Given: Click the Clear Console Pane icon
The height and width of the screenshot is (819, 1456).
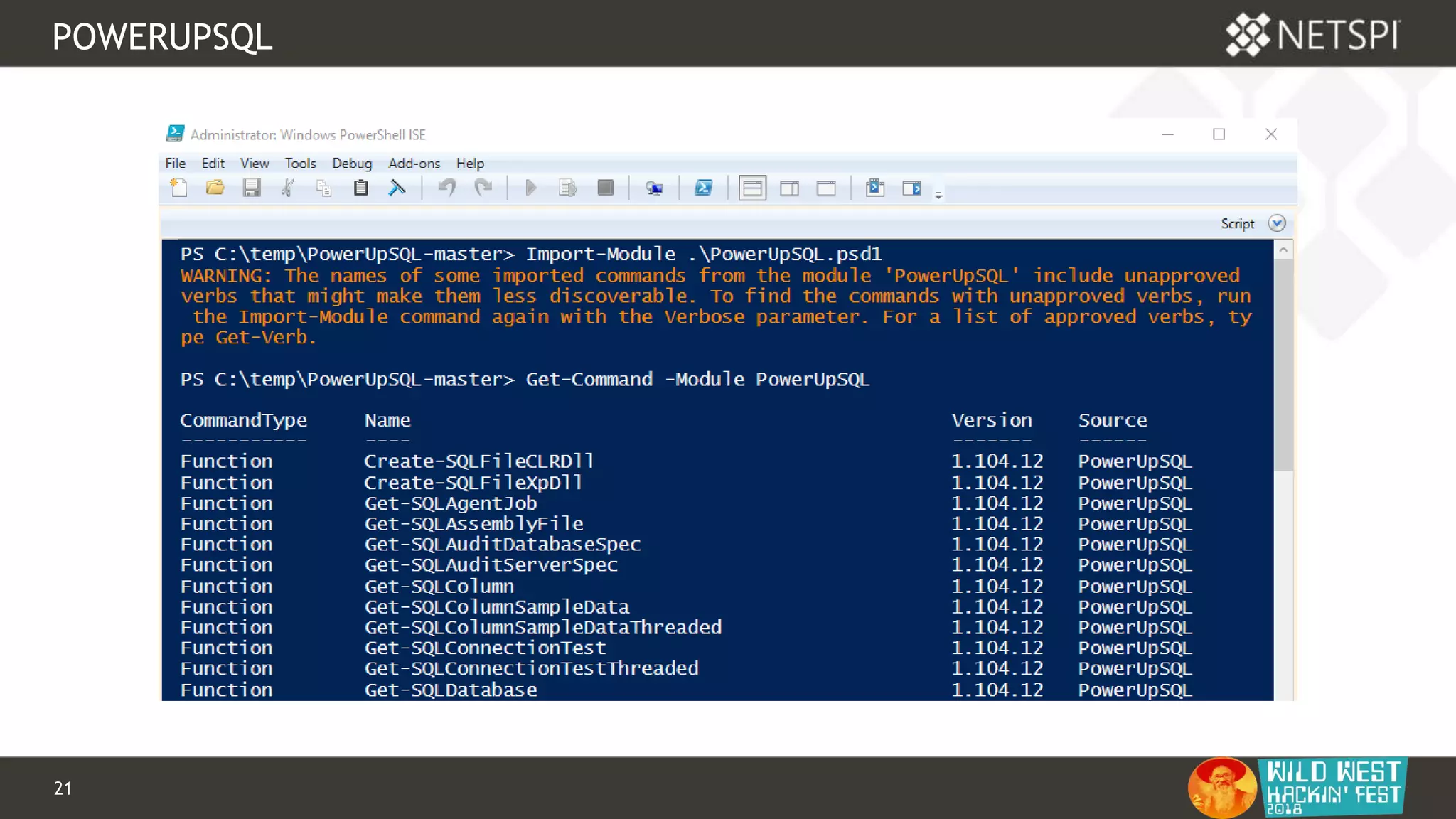Looking at the screenshot, I should coord(397,188).
